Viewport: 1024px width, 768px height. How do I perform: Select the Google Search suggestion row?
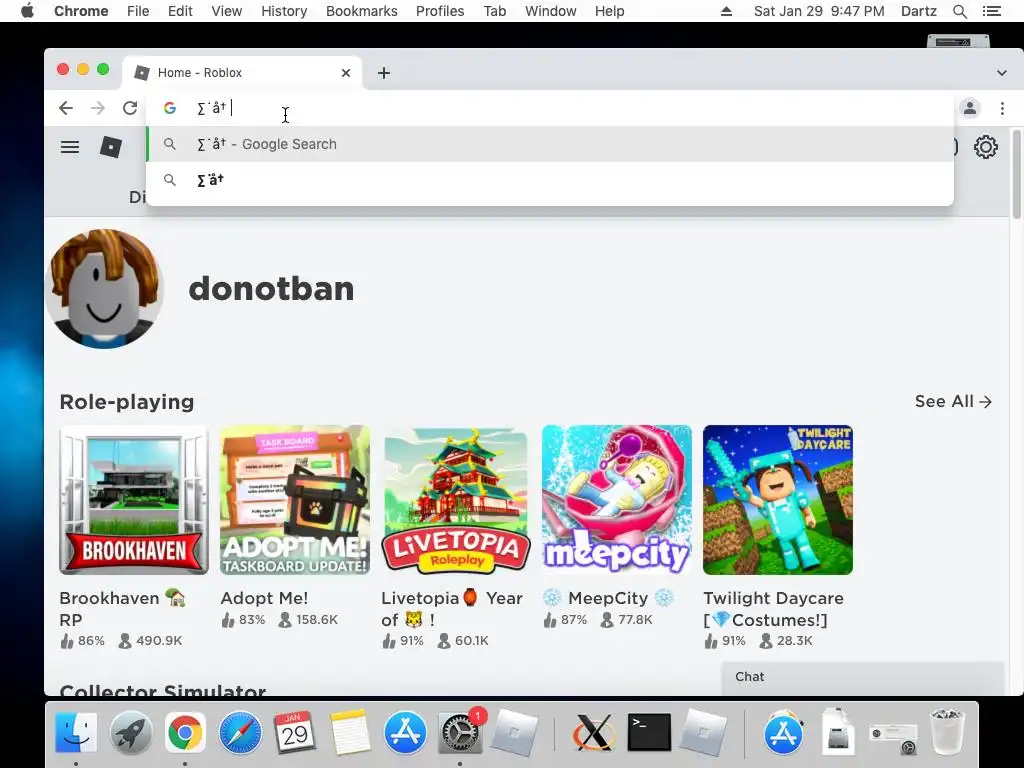tap(550, 144)
